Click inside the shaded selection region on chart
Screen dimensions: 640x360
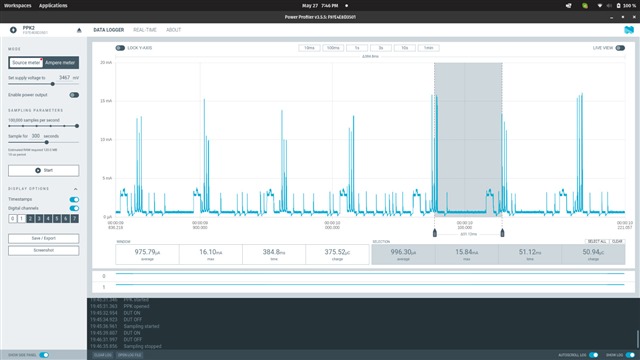(x=468, y=139)
